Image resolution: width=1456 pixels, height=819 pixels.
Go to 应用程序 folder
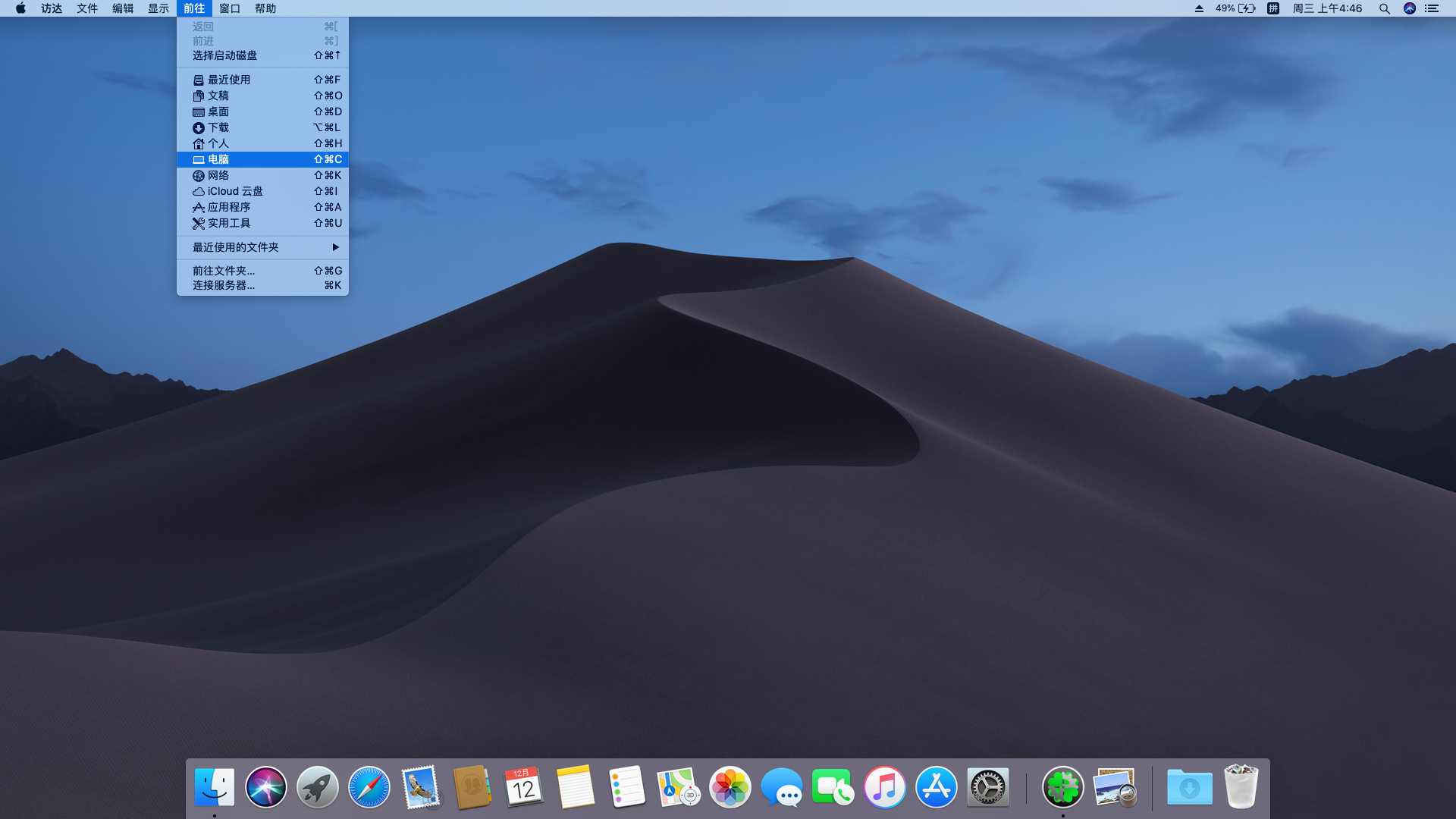262,207
